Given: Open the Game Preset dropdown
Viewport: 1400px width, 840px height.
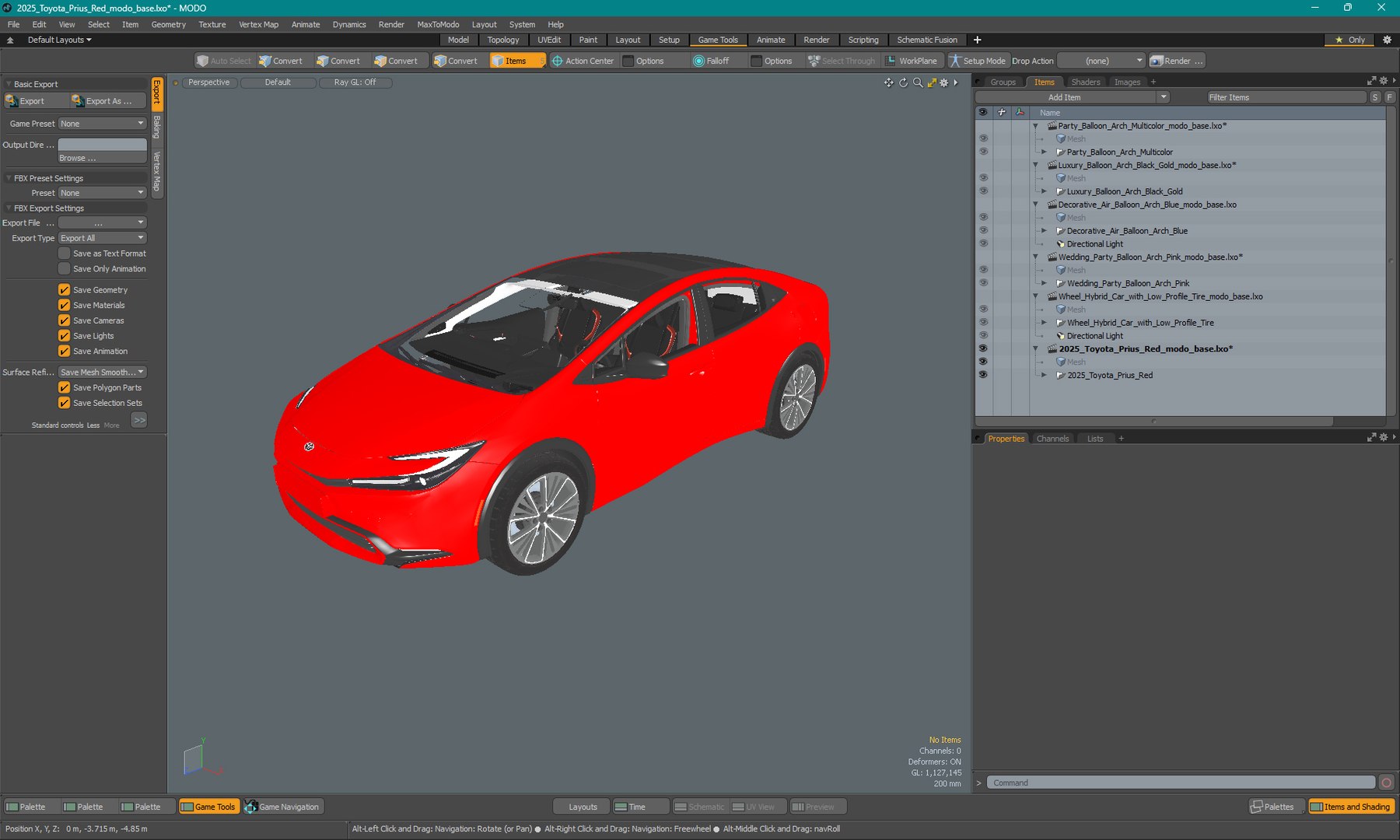Looking at the screenshot, I should (x=103, y=124).
